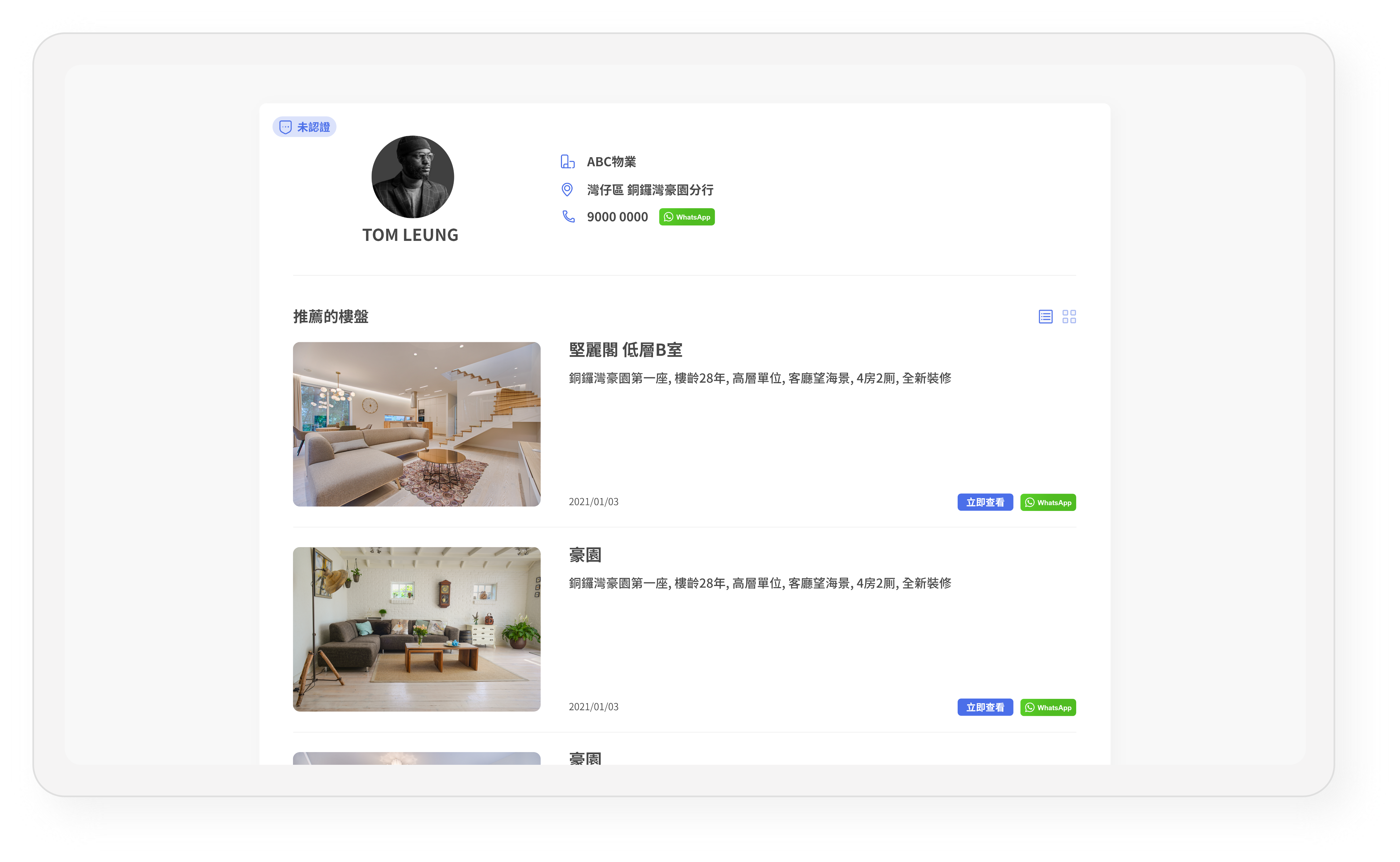The image size is (1400, 862).
Task: Click the phone icon beside 9000 0000
Action: [568, 217]
